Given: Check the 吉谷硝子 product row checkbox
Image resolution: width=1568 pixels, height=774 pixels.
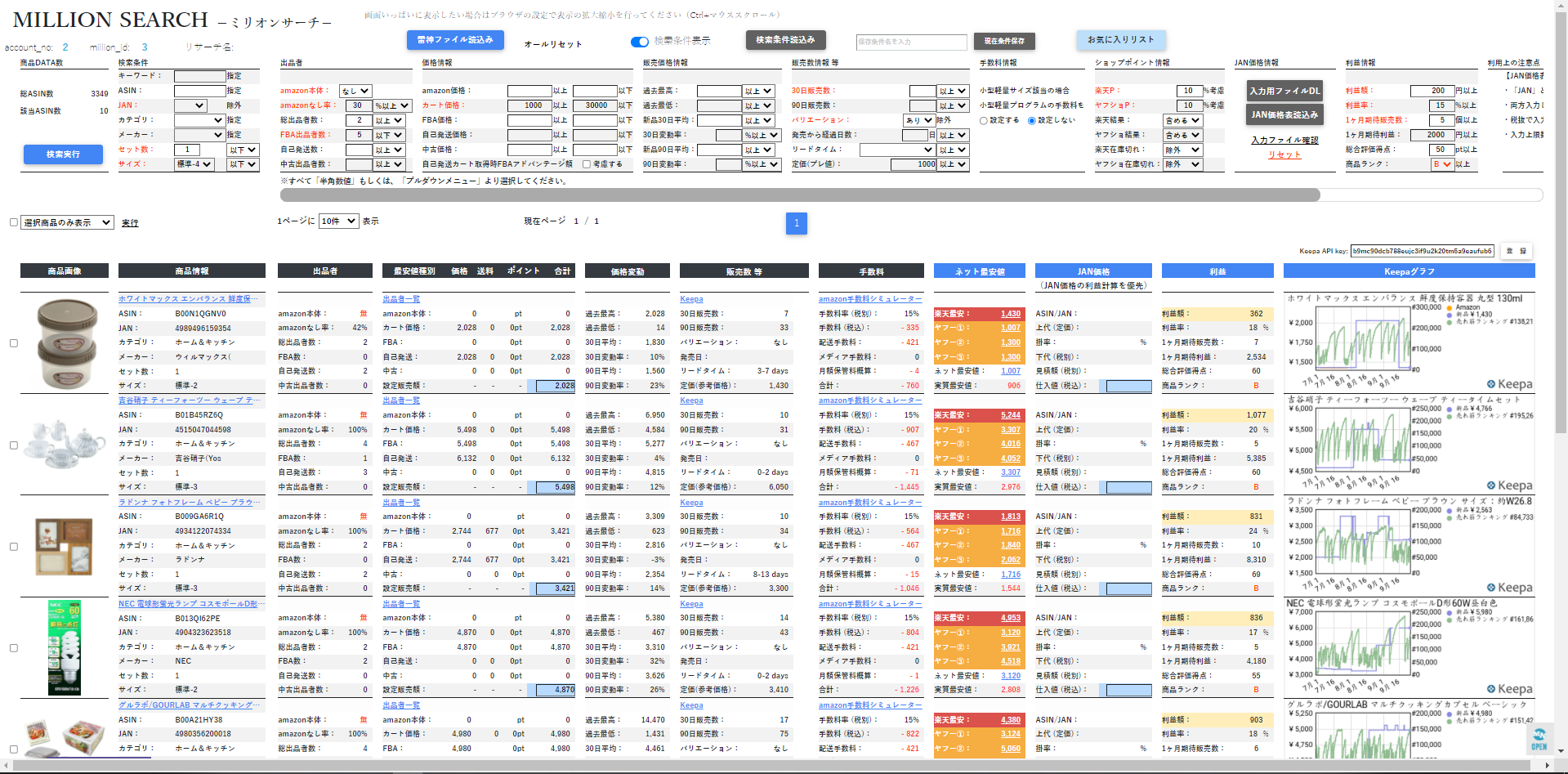Looking at the screenshot, I should 13,445.
